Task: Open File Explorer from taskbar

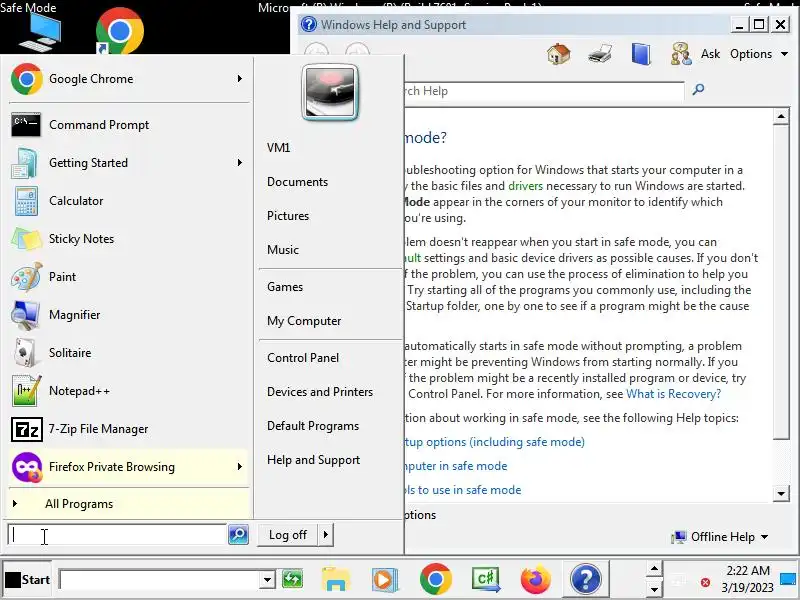Action: click(335, 580)
